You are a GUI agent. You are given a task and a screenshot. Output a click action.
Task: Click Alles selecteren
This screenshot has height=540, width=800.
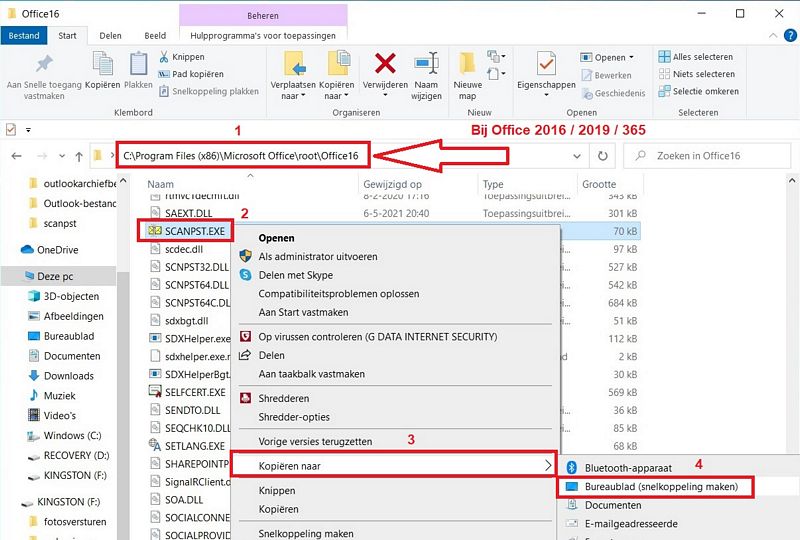coord(695,57)
